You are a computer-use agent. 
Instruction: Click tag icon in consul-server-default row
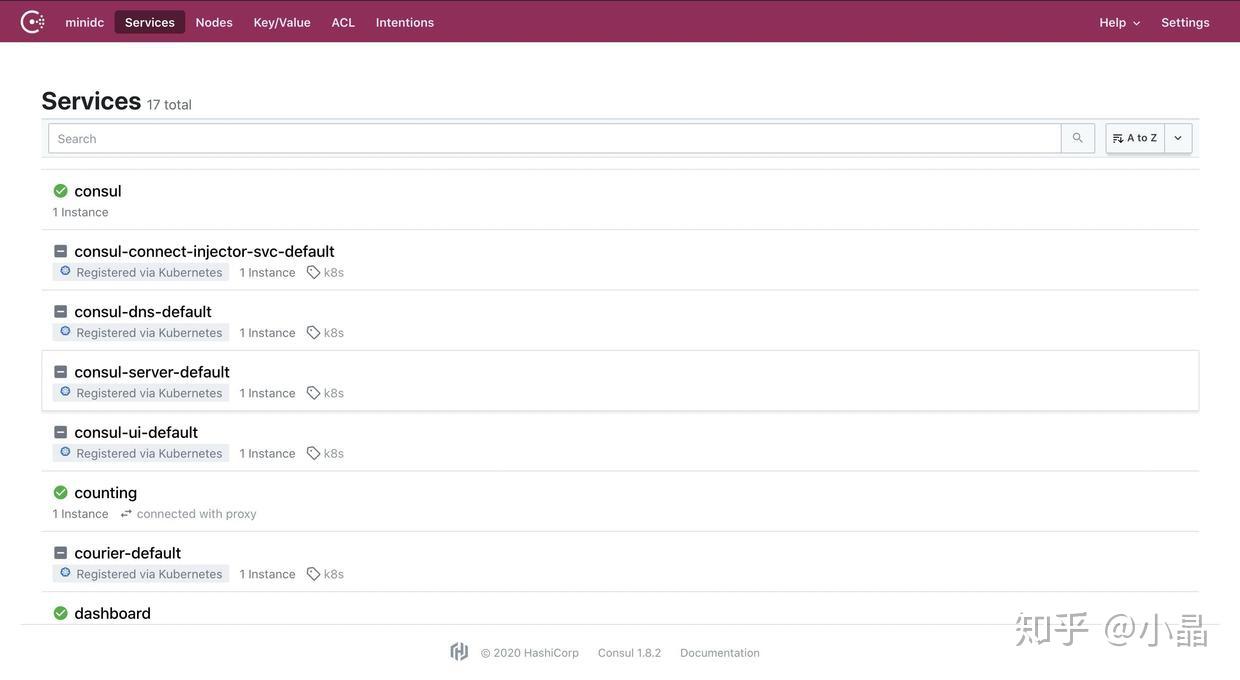(313, 393)
